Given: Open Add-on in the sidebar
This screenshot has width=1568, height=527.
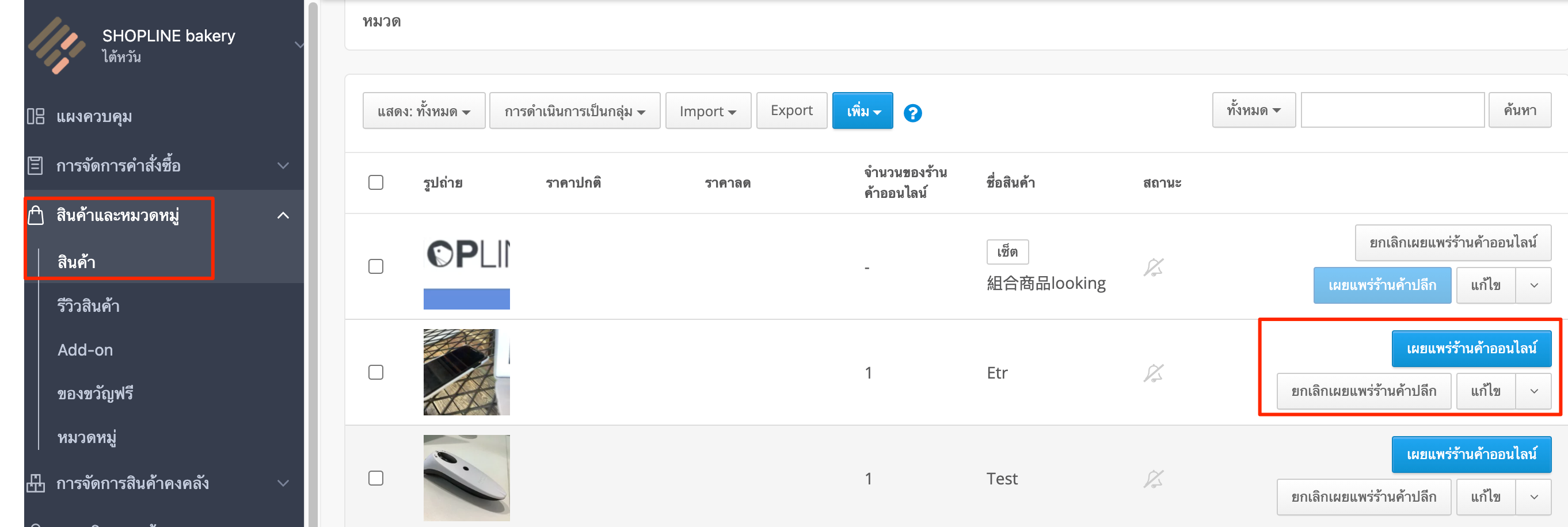Looking at the screenshot, I should (85, 350).
